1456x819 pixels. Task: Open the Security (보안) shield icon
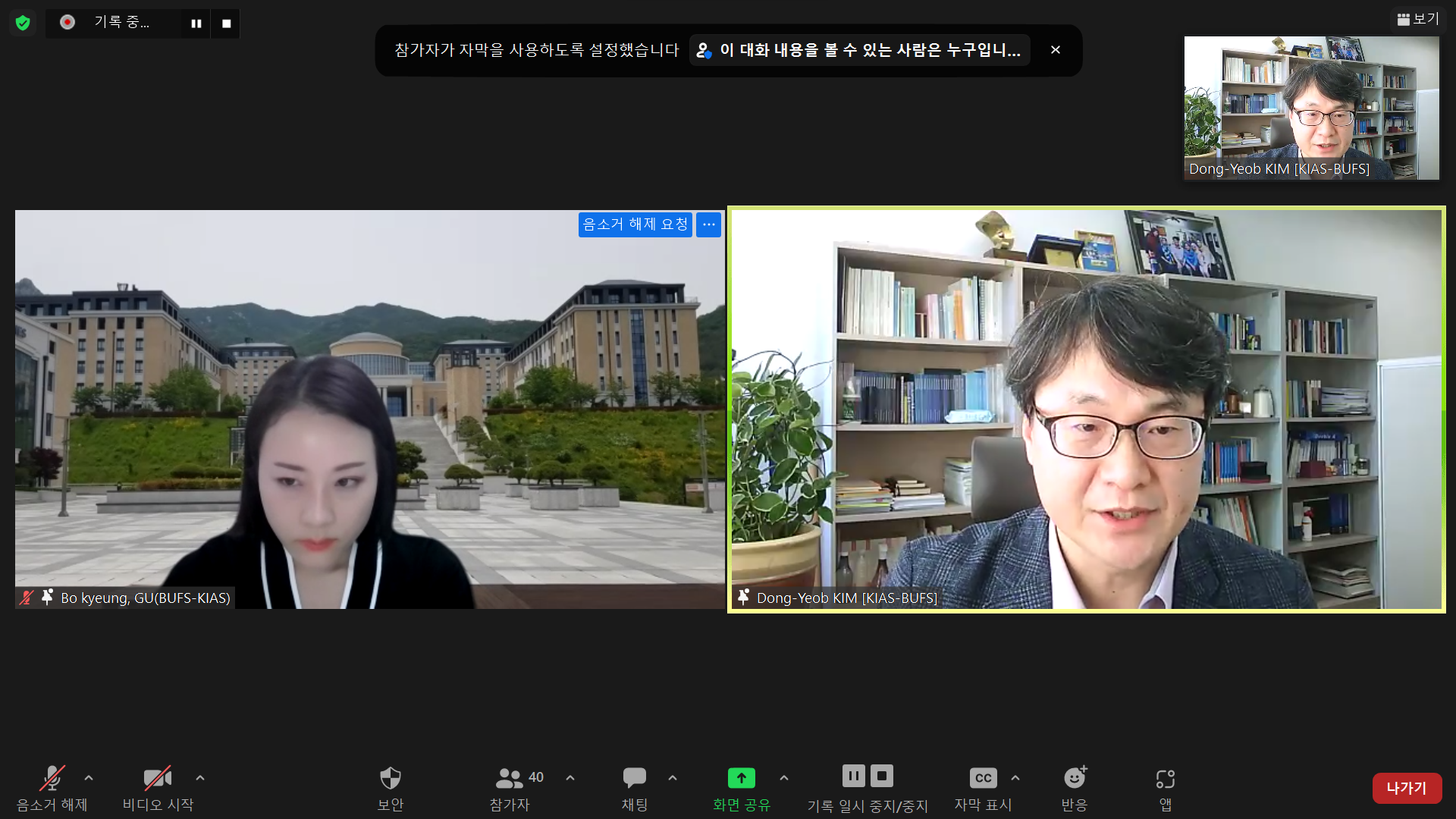coord(390,779)
